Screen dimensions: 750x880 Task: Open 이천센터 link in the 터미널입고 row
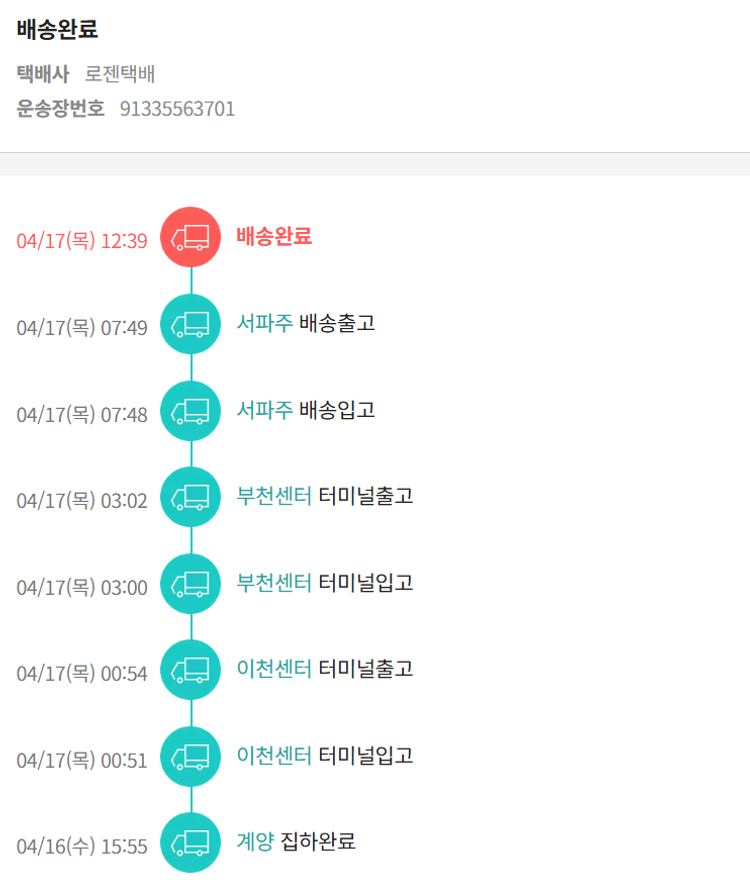[x=274, y=755]
